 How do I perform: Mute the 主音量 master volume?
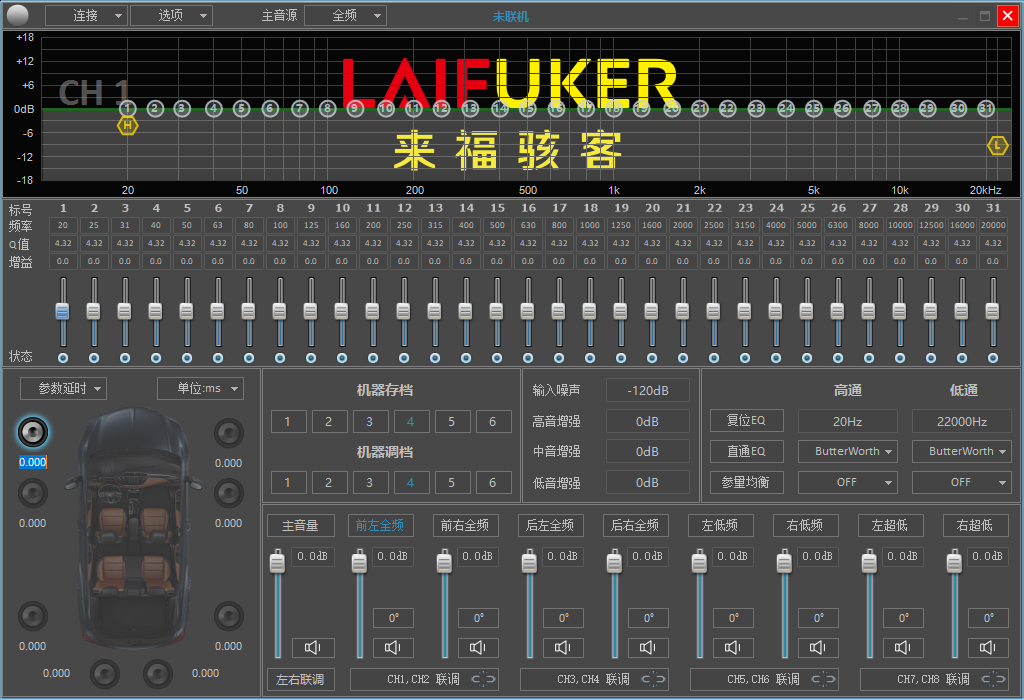(x=313, y=647)
